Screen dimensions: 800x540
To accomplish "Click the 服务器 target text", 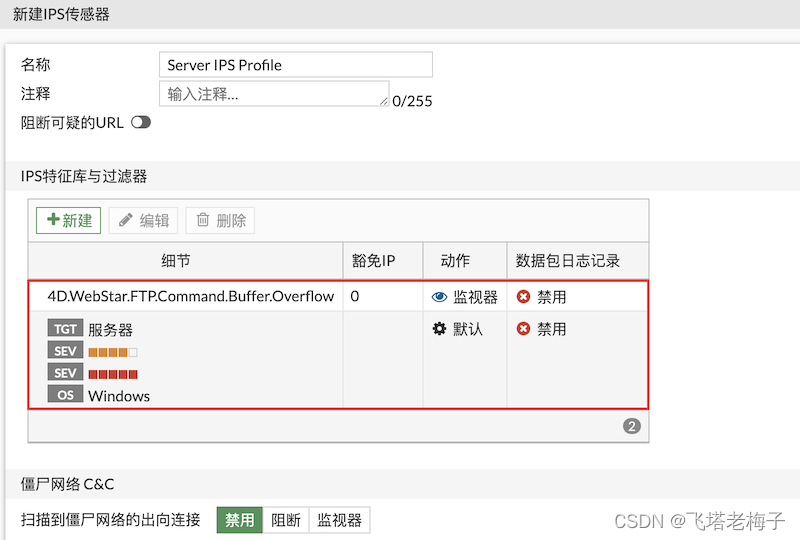I will 110,330.
